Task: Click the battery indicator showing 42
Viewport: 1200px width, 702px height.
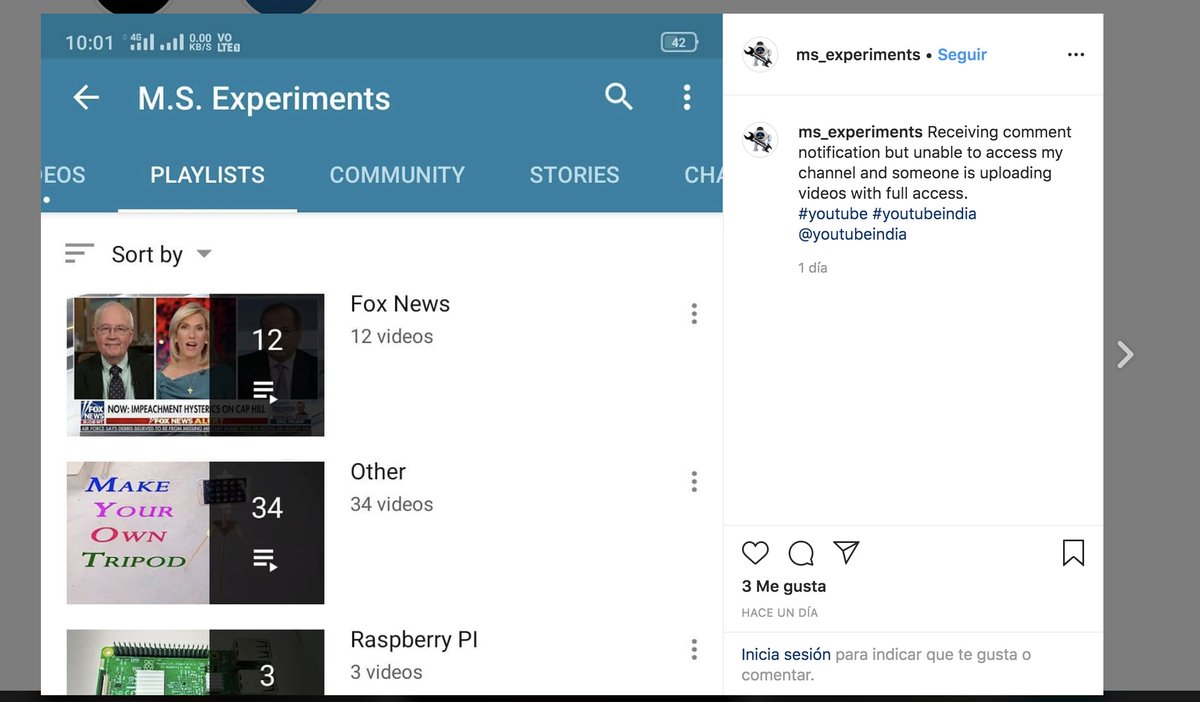Action: pyautogui.click(x=678, y=43)
